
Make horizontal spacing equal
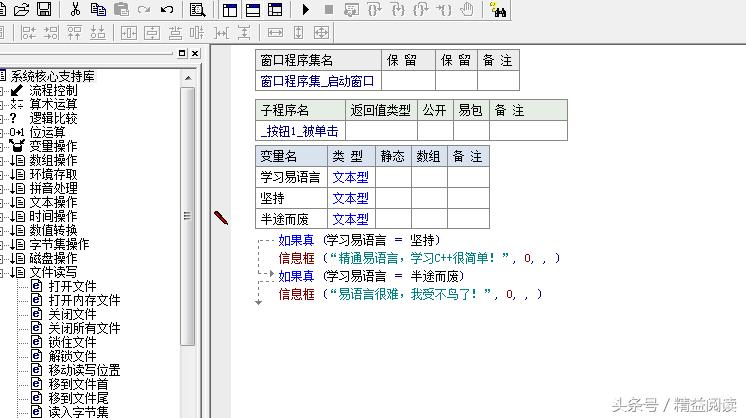click(x=221, y=33)
